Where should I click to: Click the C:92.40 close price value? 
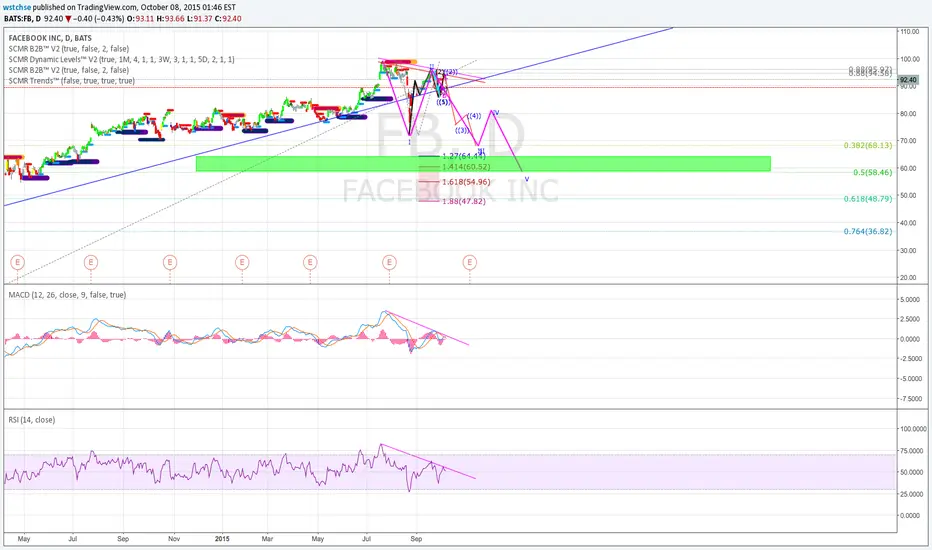click(228, 18)
